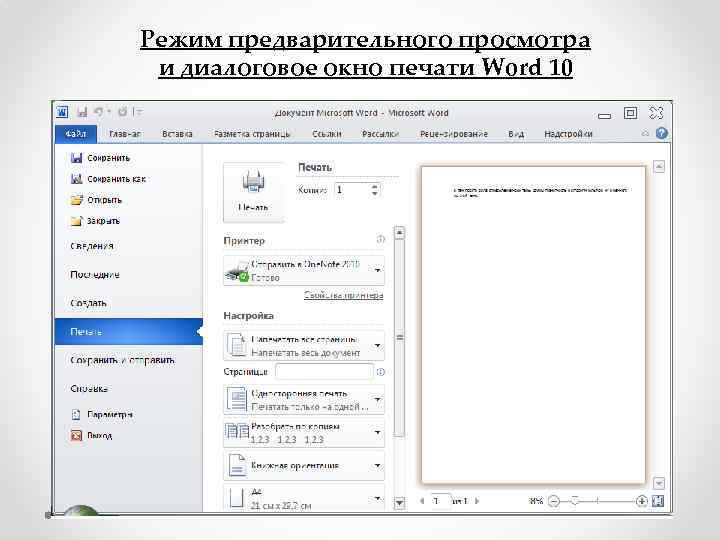
Task: Select the Печать section in sidebar
Action: point(129,332)
